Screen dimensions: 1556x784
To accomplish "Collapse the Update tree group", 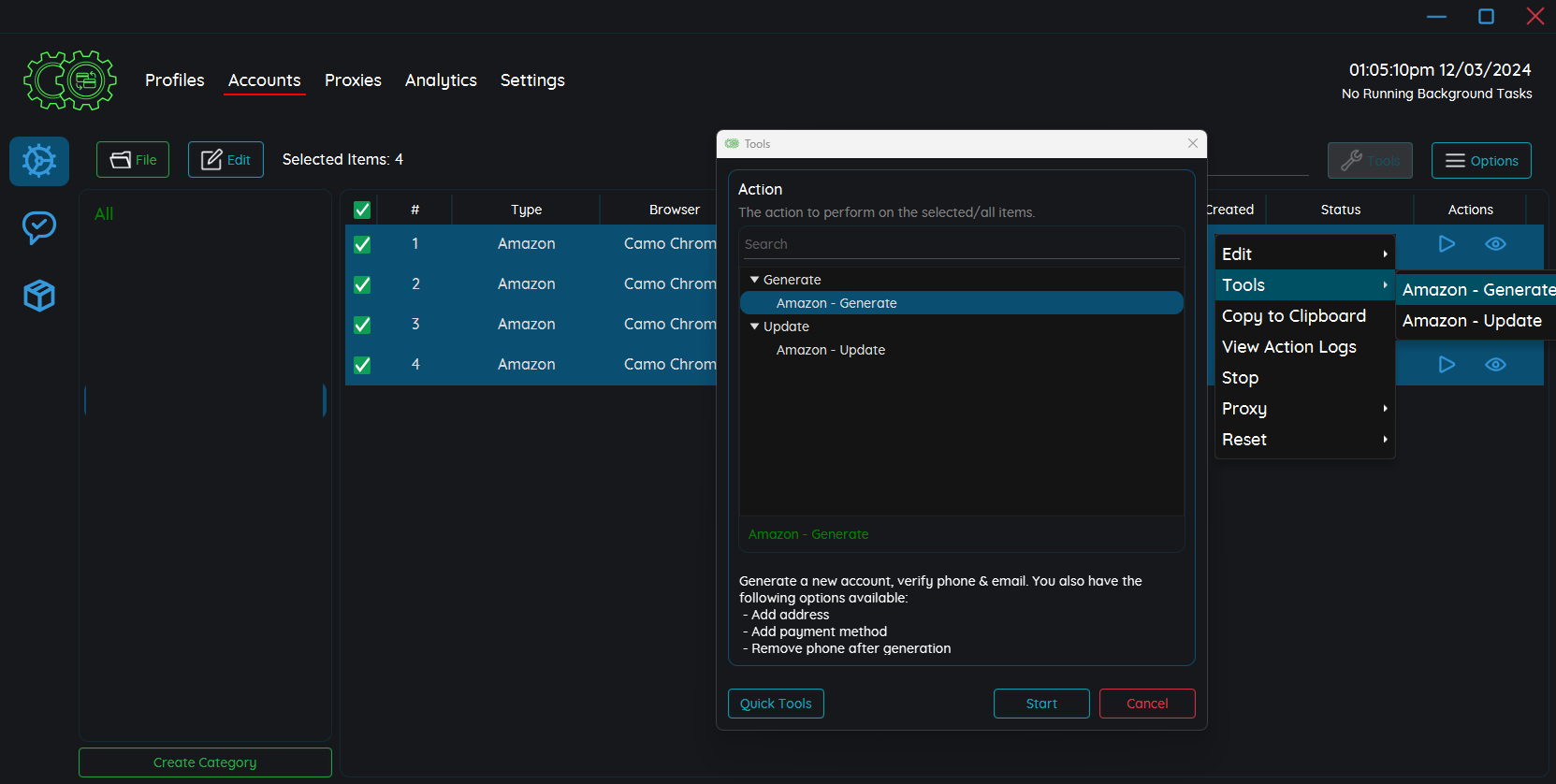I will (x=755, y=327).
